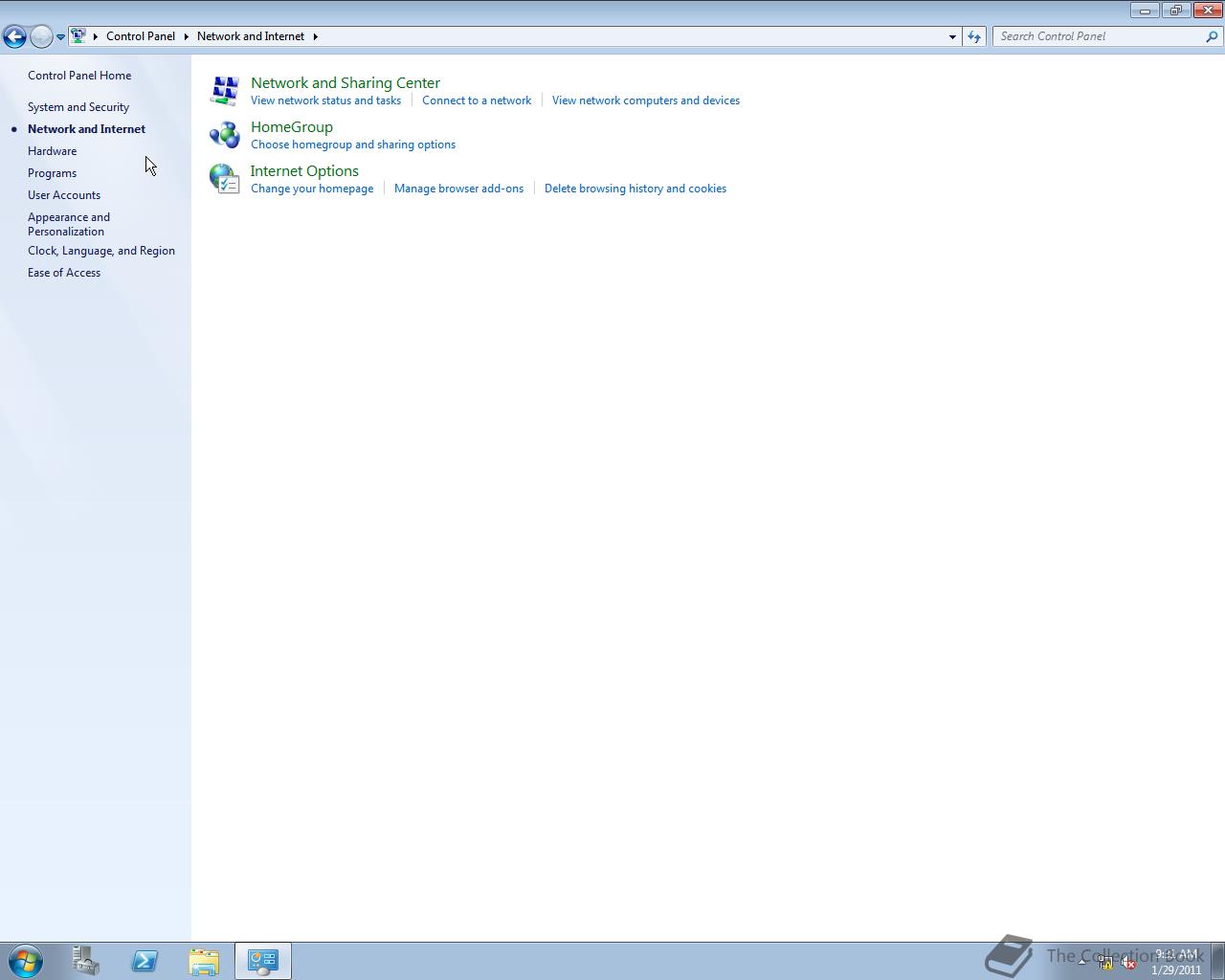The width and height of the screenshot is (1225, 980).
Task: Open the HomeGroup heading link
Action: click(x=292, y=127)
